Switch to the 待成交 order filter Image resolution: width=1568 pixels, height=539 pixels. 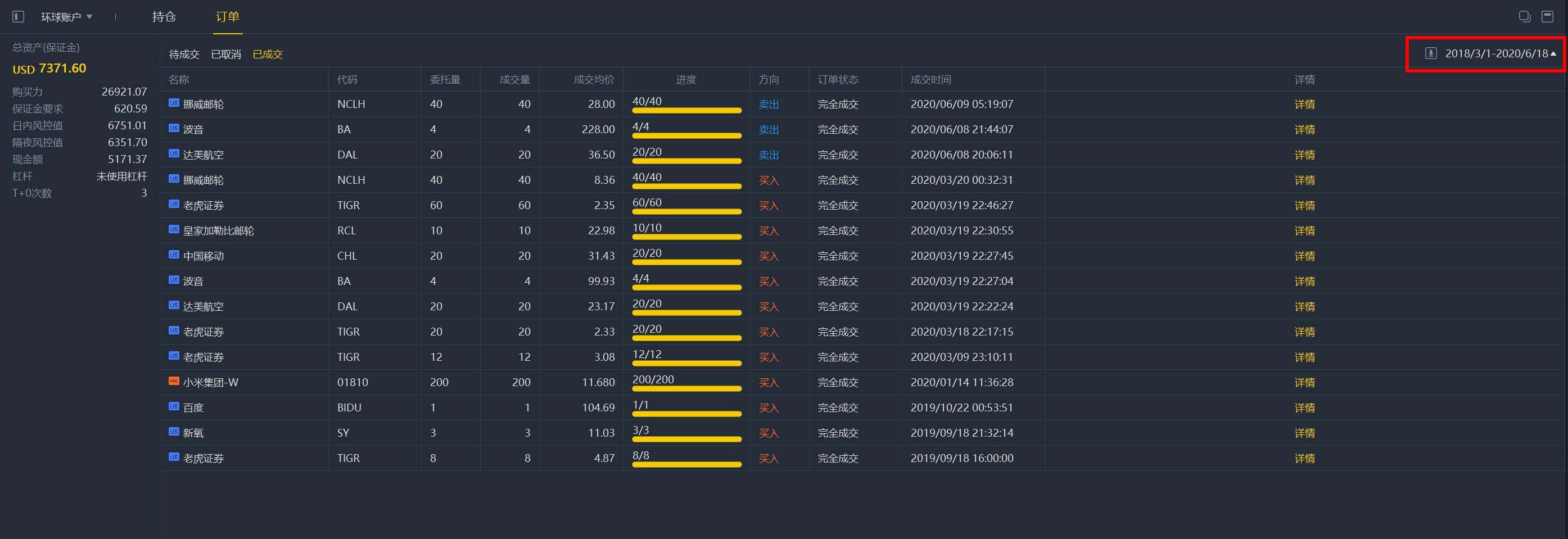[183, 54]
